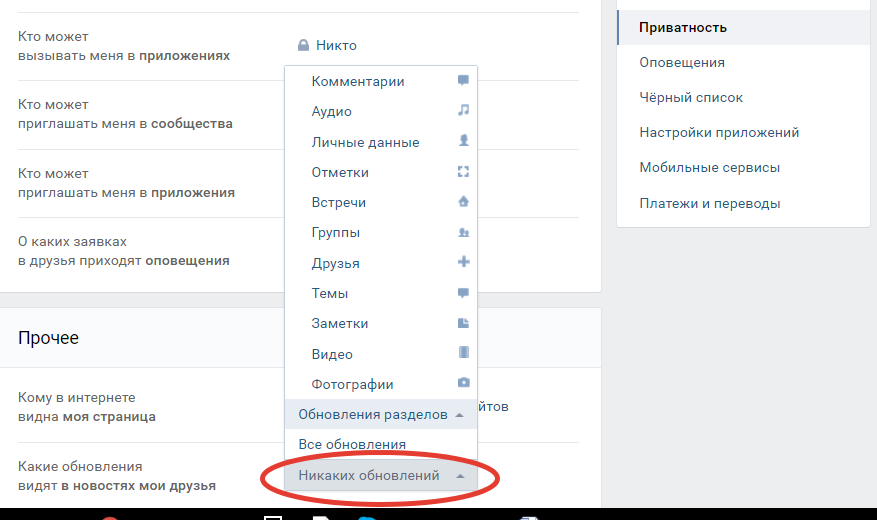Select the Темы option in the dropdown
The height and width of the screenshot is (520, 877).
point(330,293)
